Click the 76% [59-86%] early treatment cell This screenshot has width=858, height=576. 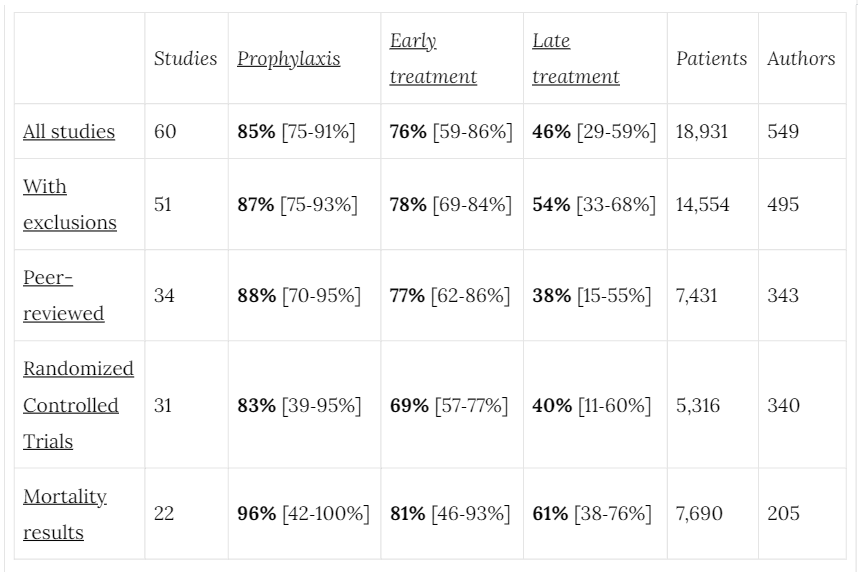click(450, 132)
